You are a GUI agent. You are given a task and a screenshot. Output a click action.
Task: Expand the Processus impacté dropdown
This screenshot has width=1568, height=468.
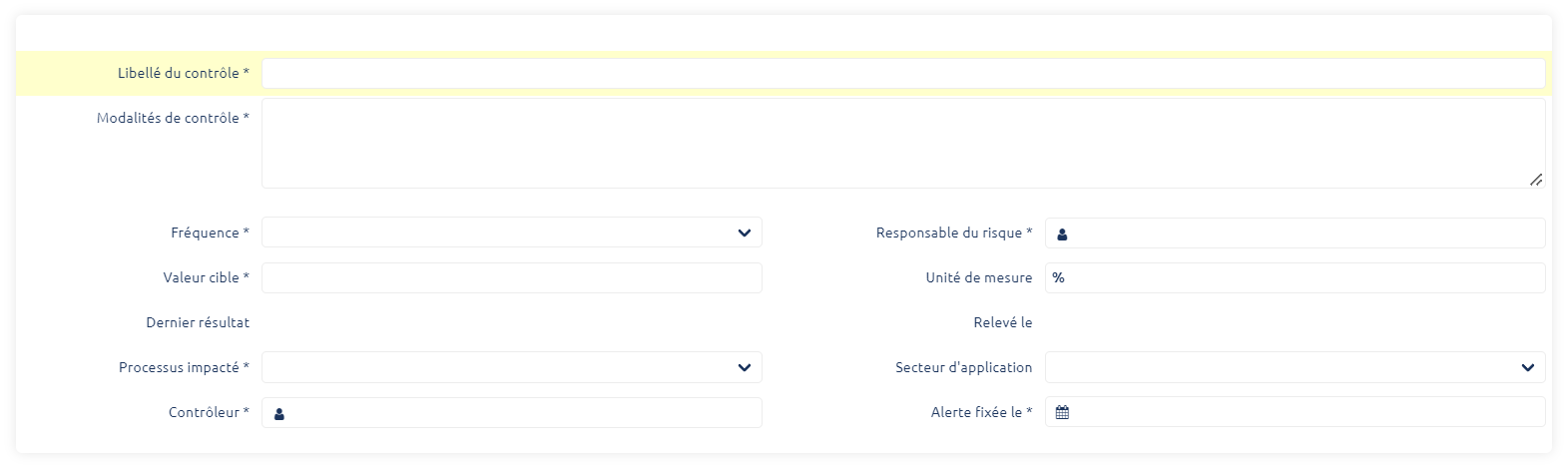coord(511,367)
